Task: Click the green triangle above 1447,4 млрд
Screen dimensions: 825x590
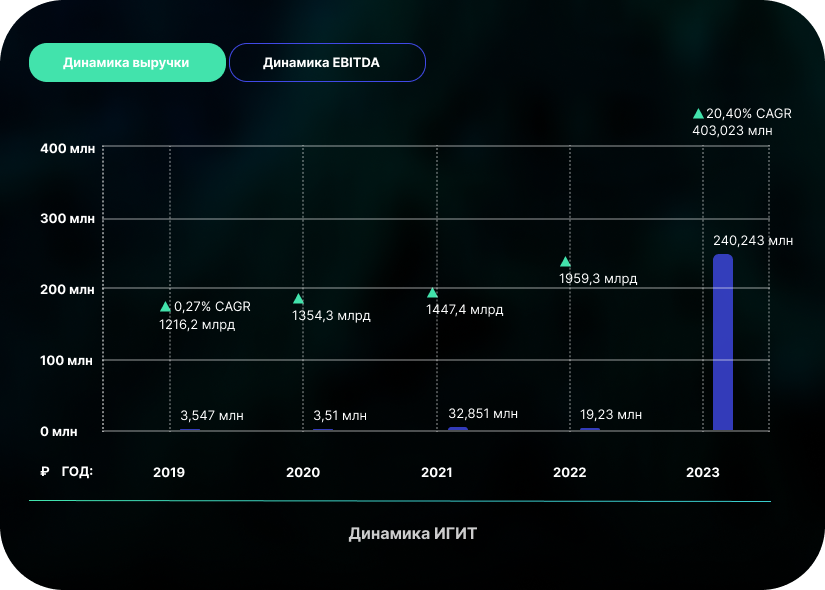Action: (433, 293)
